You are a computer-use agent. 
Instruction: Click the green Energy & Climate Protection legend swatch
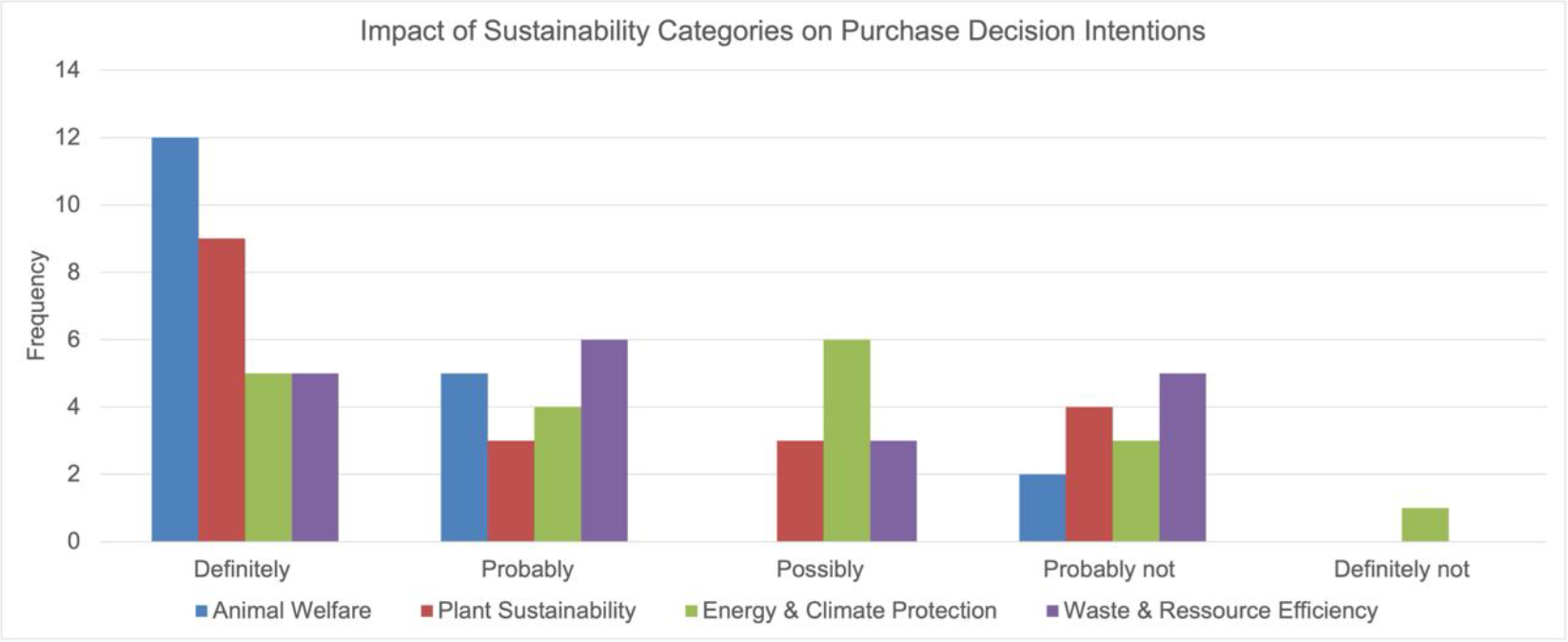point(692,612)
